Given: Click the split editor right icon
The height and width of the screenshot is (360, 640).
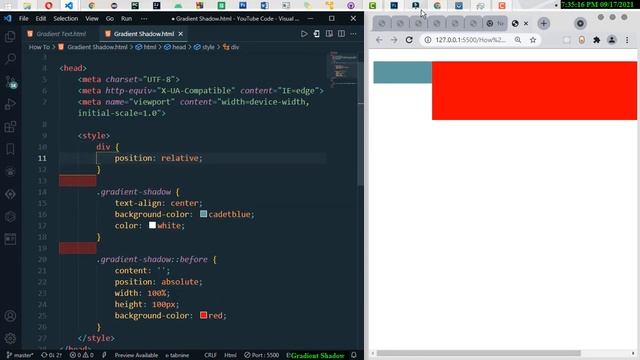Looking at the screenshot, I should tap(341, 34).
